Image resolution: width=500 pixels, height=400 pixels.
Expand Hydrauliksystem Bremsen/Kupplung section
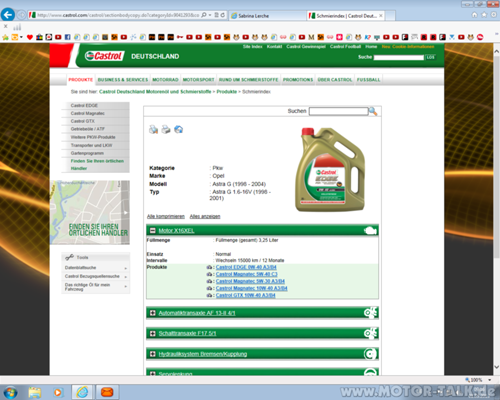click(153, 354)
